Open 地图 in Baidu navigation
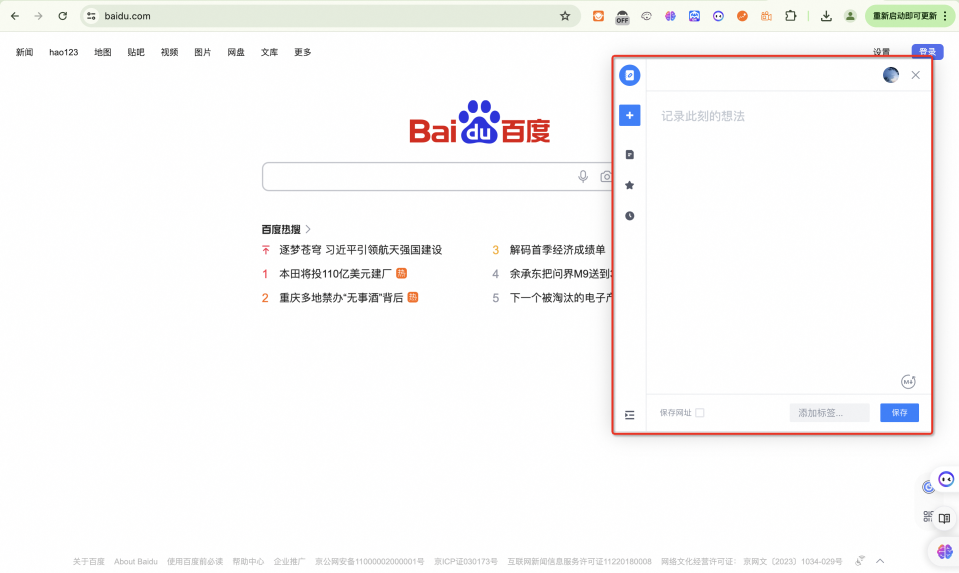Screen dimensions: 959x573 coord(103,52)
